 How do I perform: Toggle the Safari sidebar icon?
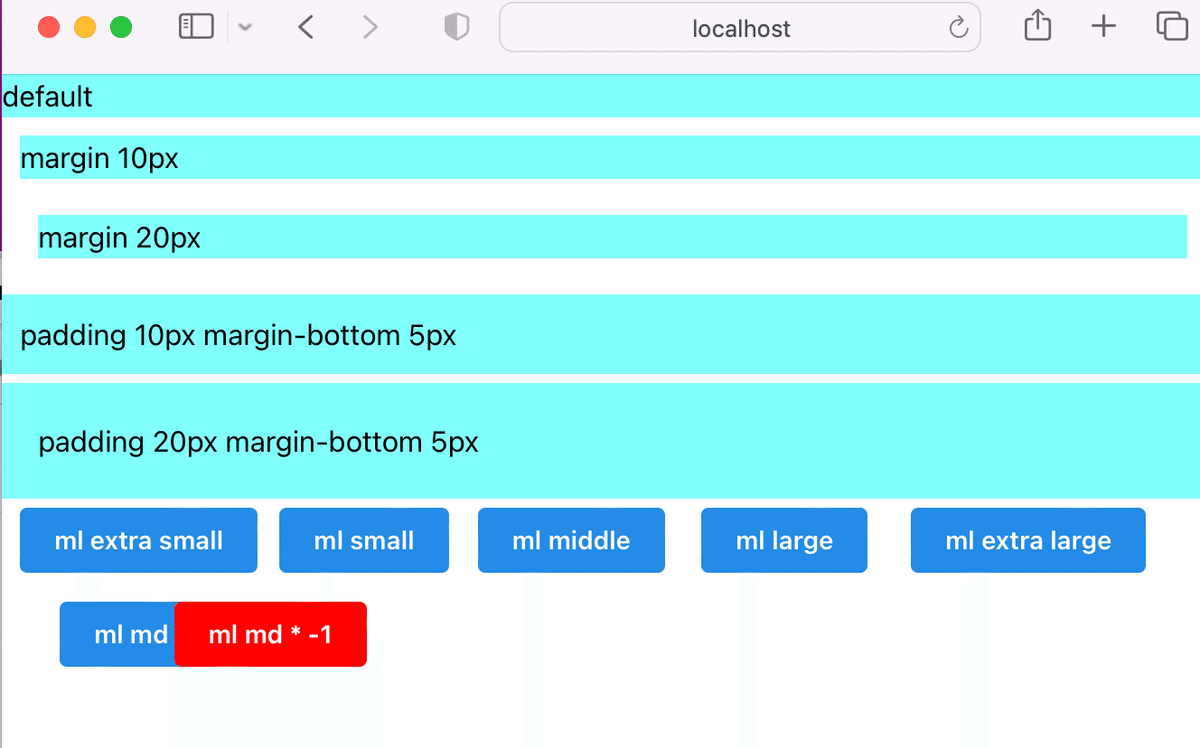[196, 27]
